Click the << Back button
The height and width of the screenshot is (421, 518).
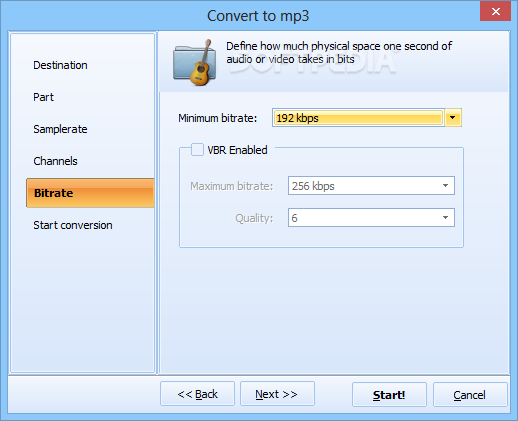coord(197,394)
